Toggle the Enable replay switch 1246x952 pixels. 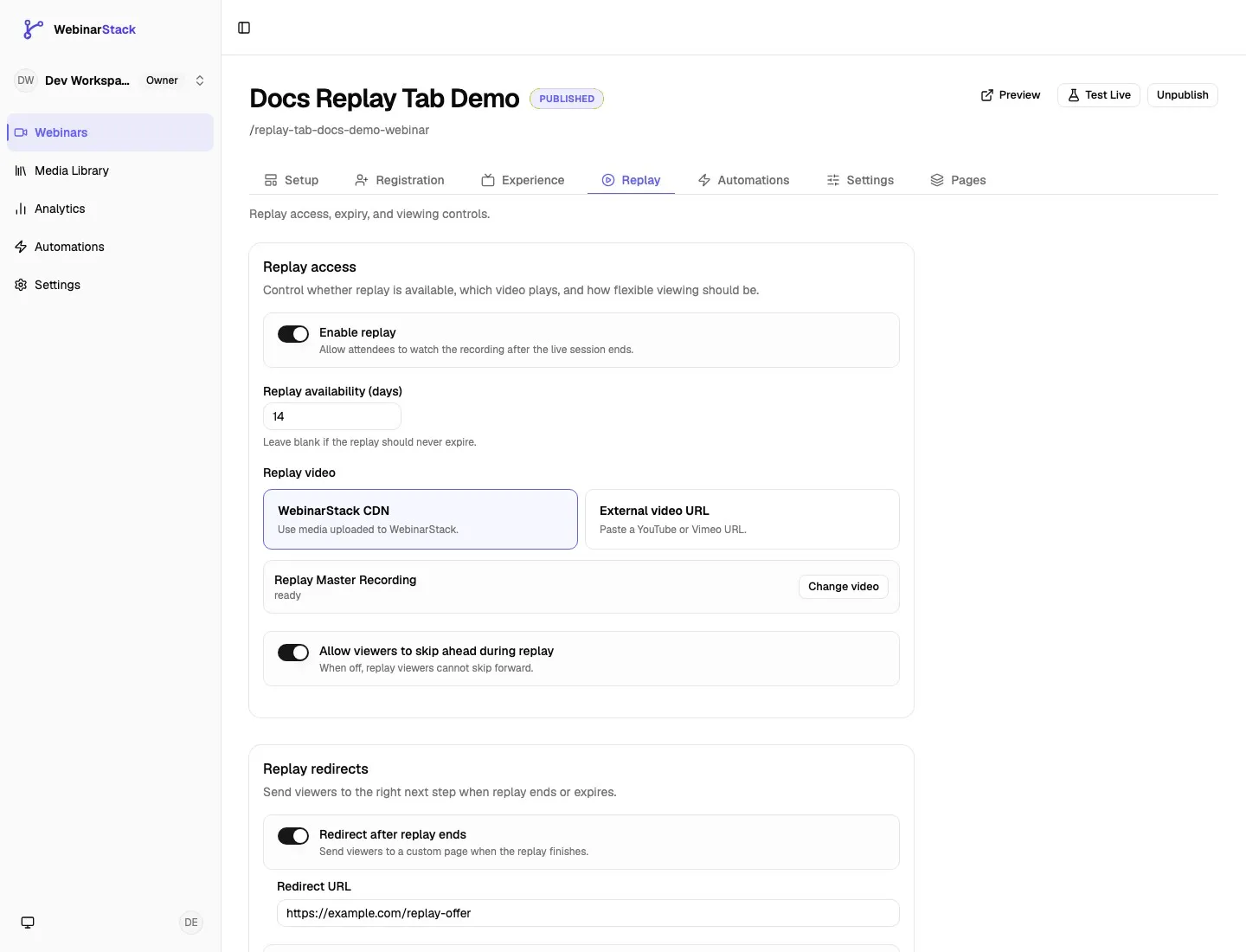293,334
